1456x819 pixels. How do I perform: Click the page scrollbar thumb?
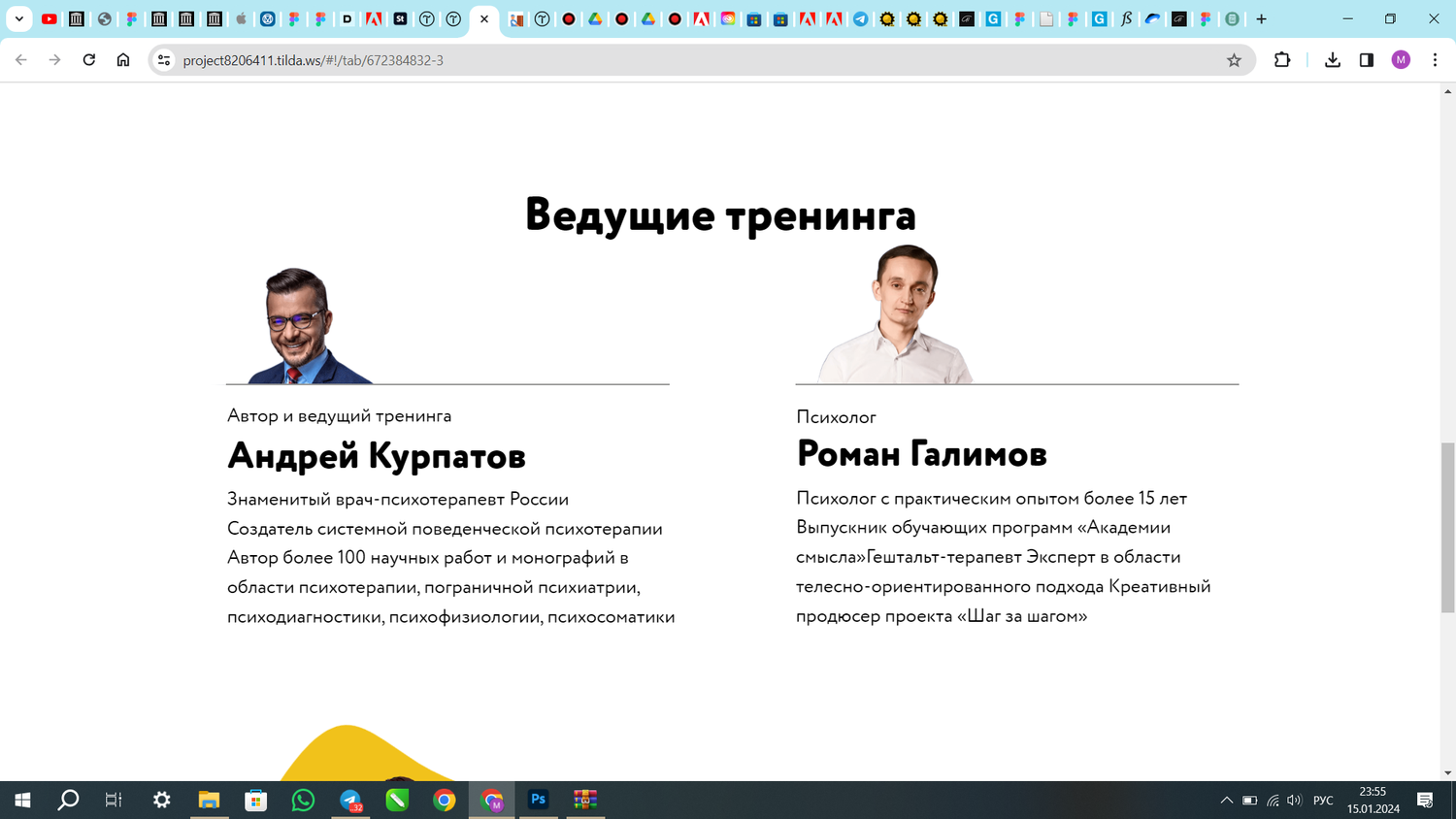pos(1447,527)
